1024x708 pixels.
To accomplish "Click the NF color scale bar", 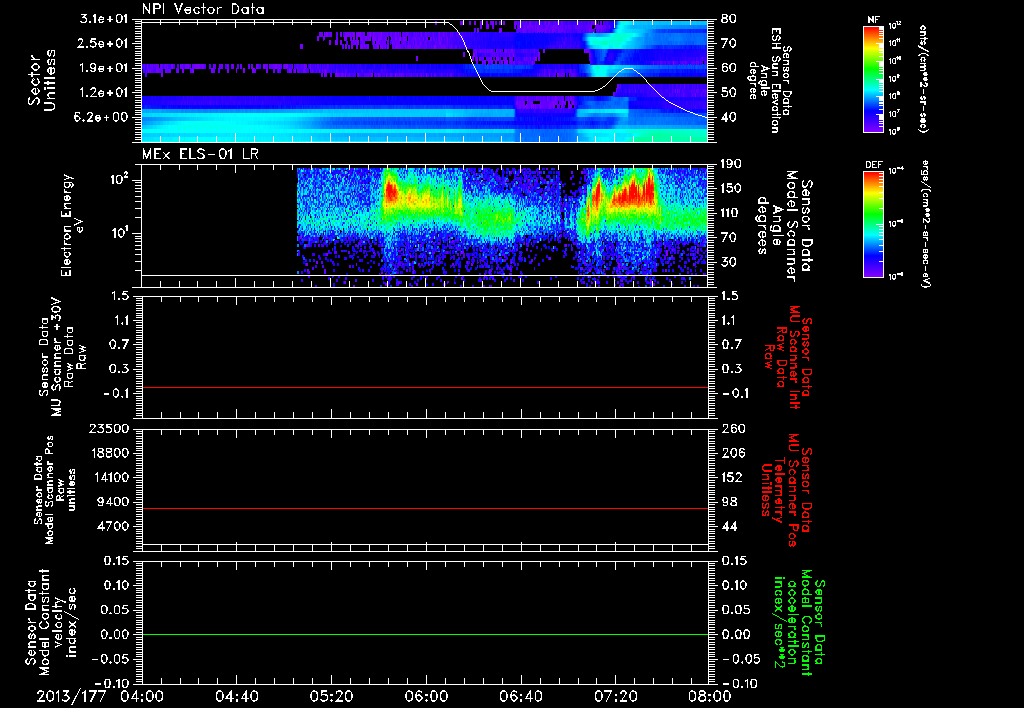I will 874,78.
